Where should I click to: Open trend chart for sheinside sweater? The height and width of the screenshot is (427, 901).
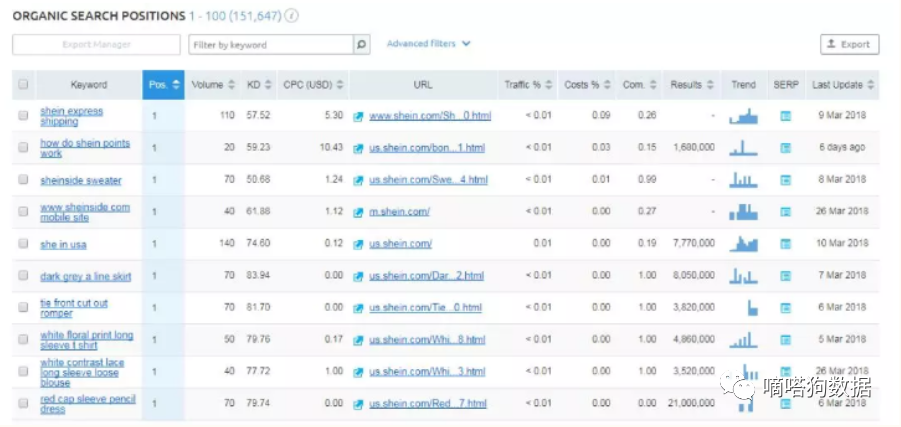(x=744, y=180)
